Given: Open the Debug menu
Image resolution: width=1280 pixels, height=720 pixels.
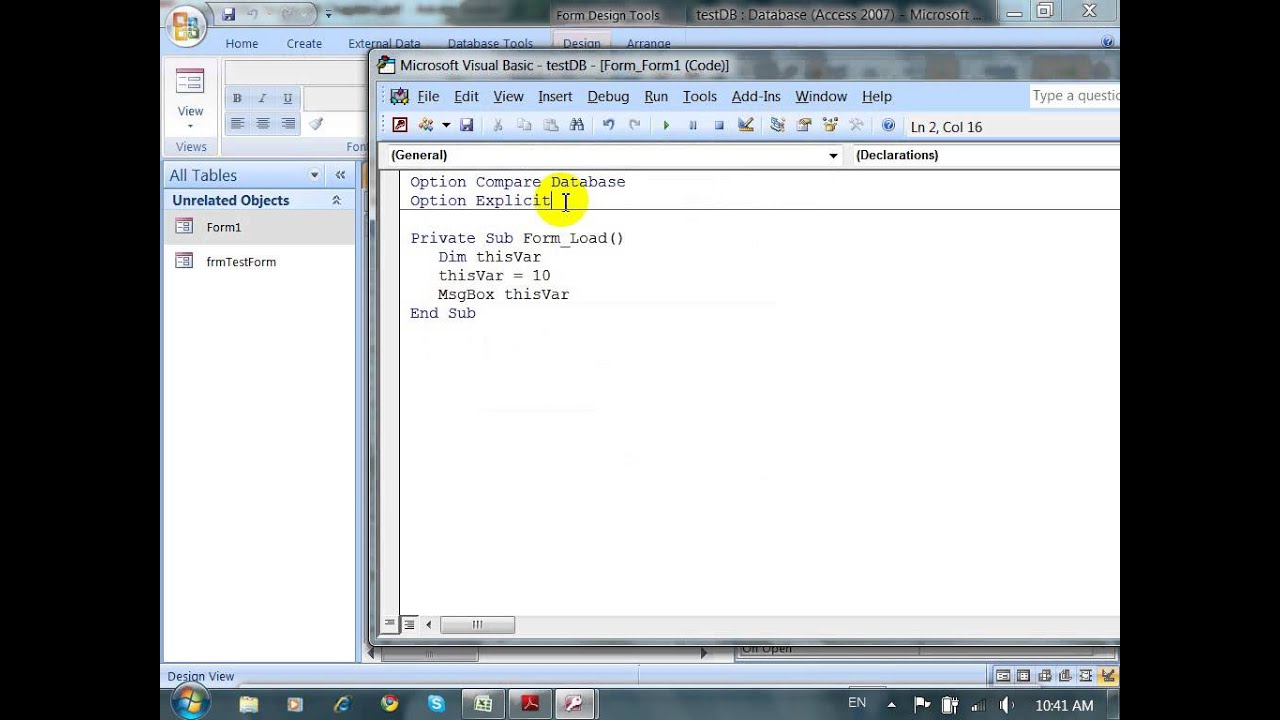Looking at the screenshot, I should coord(608,96).
